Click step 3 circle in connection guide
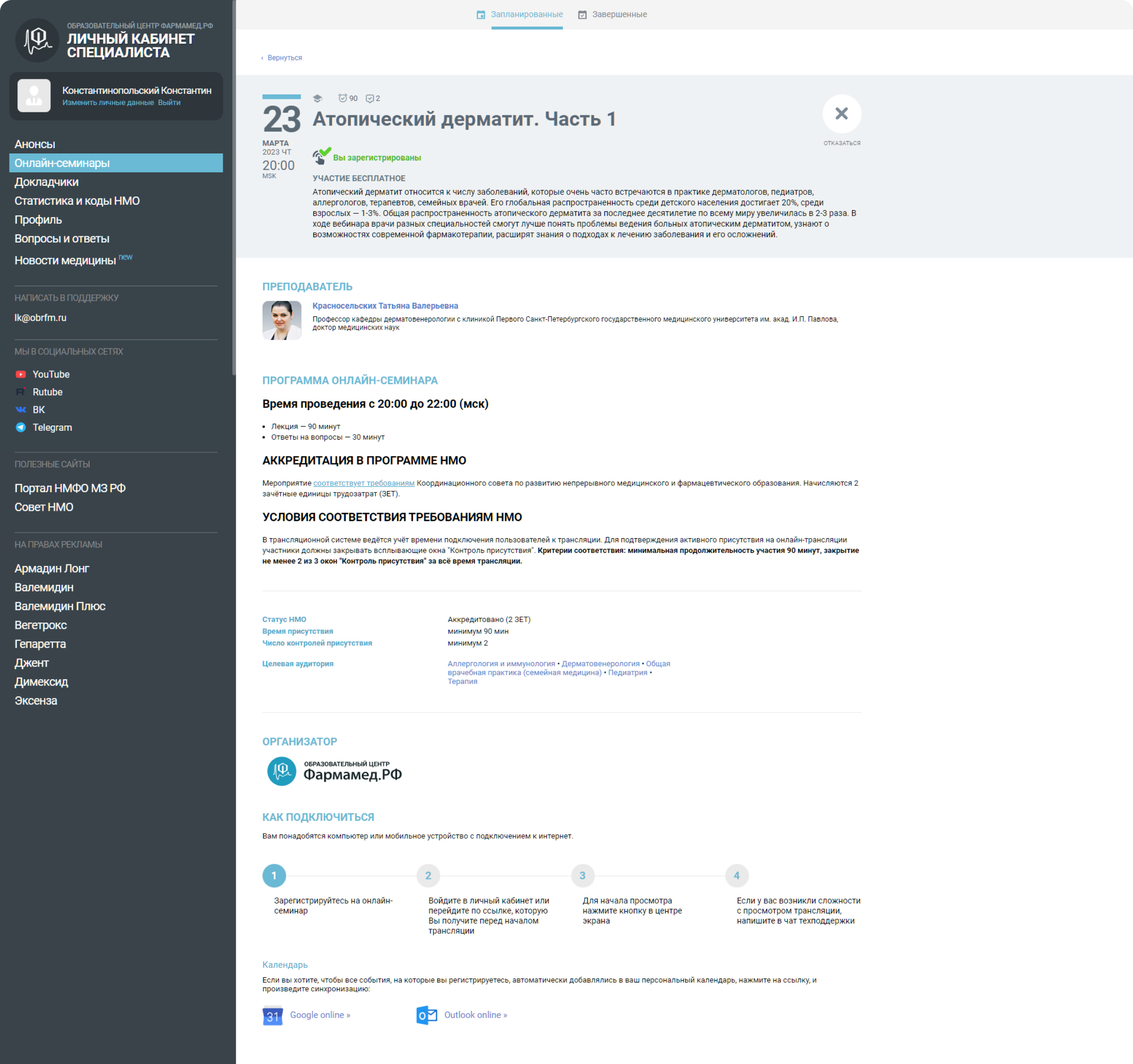 click(582, 875)
